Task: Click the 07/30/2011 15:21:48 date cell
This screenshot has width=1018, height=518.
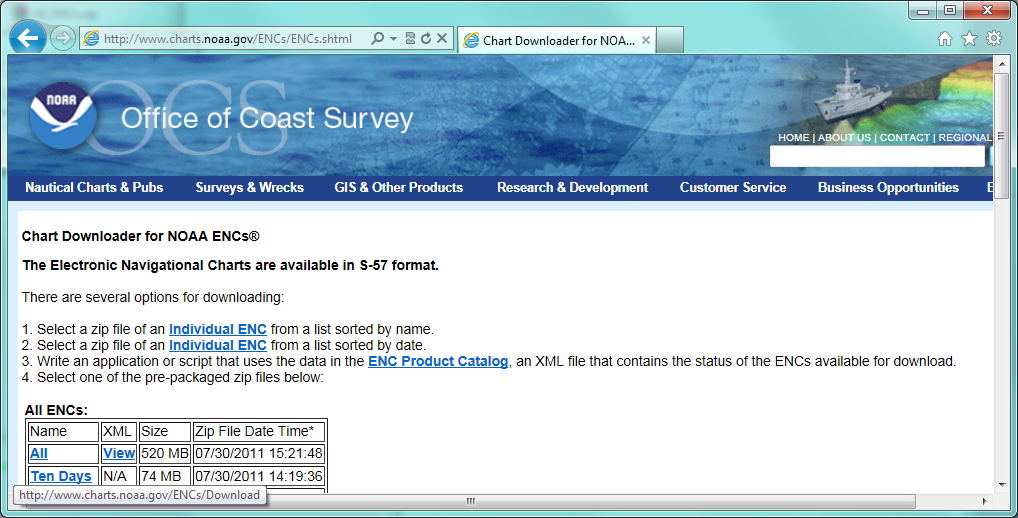Action: (x=259, y=454)
